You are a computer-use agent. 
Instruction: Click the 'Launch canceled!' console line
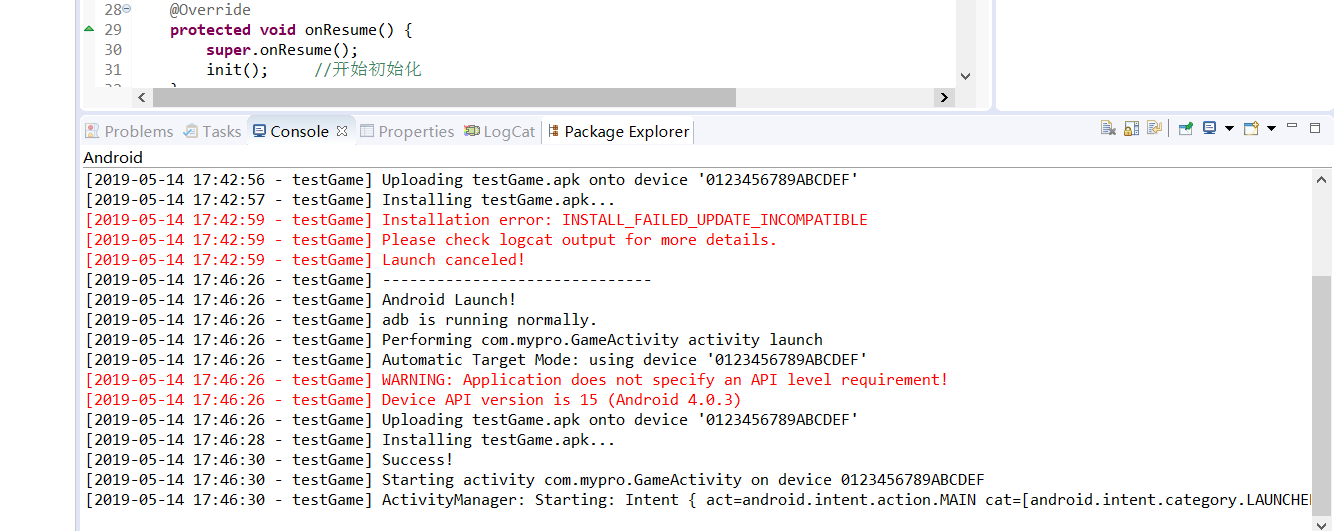coord(305,260)
